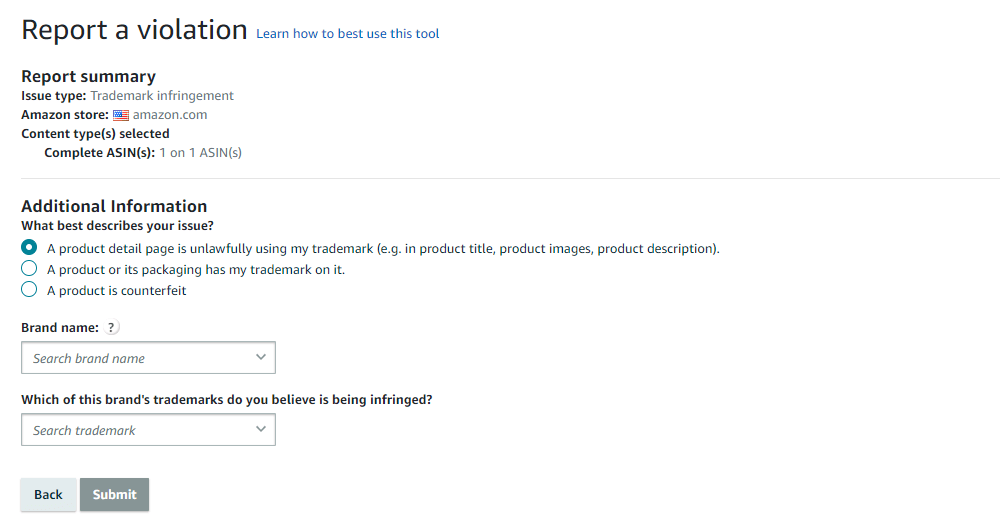Expand the Search trademark dropdown chevron

[x=261, y=429]
